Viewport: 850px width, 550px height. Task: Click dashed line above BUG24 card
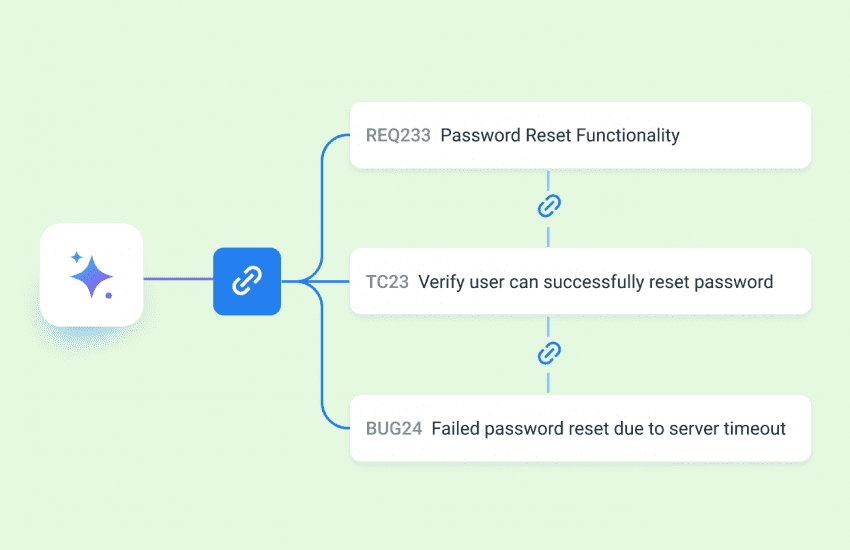(x=549, y=381)
